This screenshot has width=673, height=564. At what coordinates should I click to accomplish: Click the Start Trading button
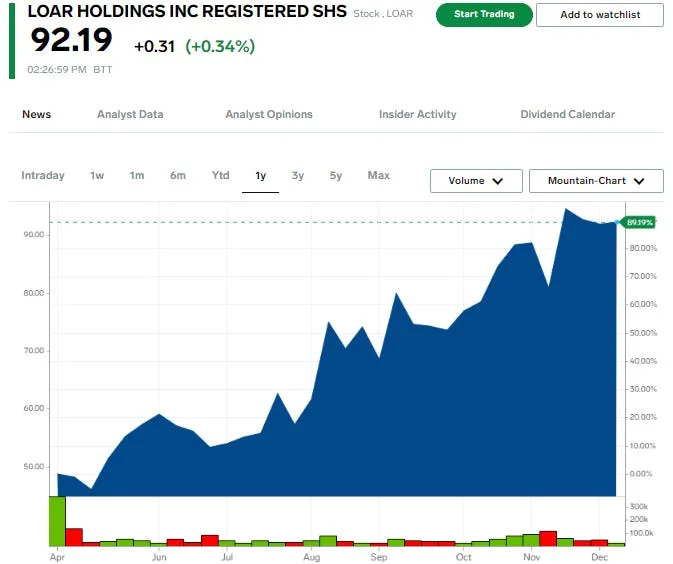click(484, 15)
